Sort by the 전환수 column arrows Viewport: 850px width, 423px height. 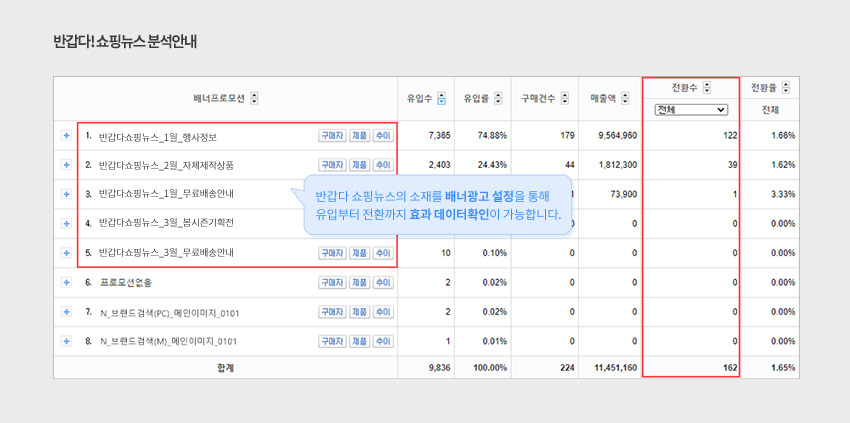click(x=706, y=88)
